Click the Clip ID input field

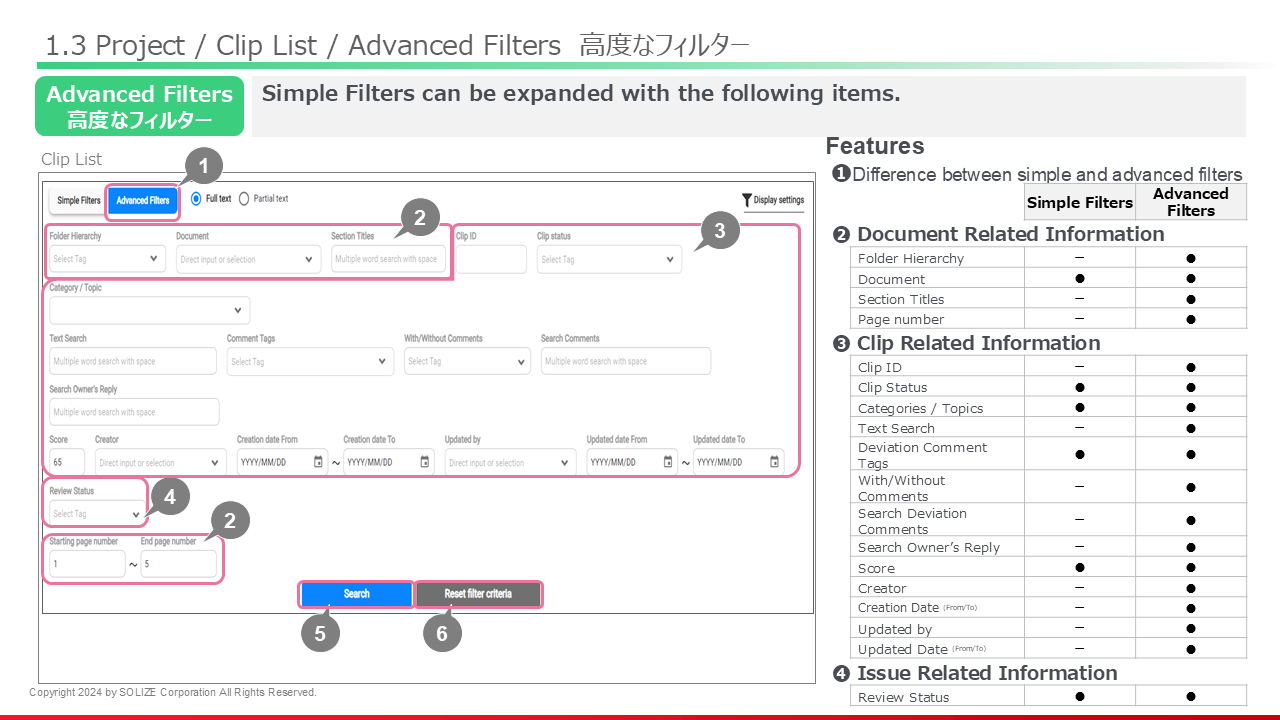click(x=490, y=259)
